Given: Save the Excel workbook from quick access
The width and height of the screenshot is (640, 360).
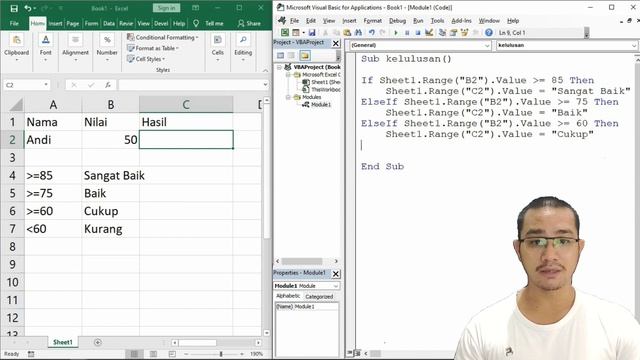Looking at the screenshot, I should [14, 8].
